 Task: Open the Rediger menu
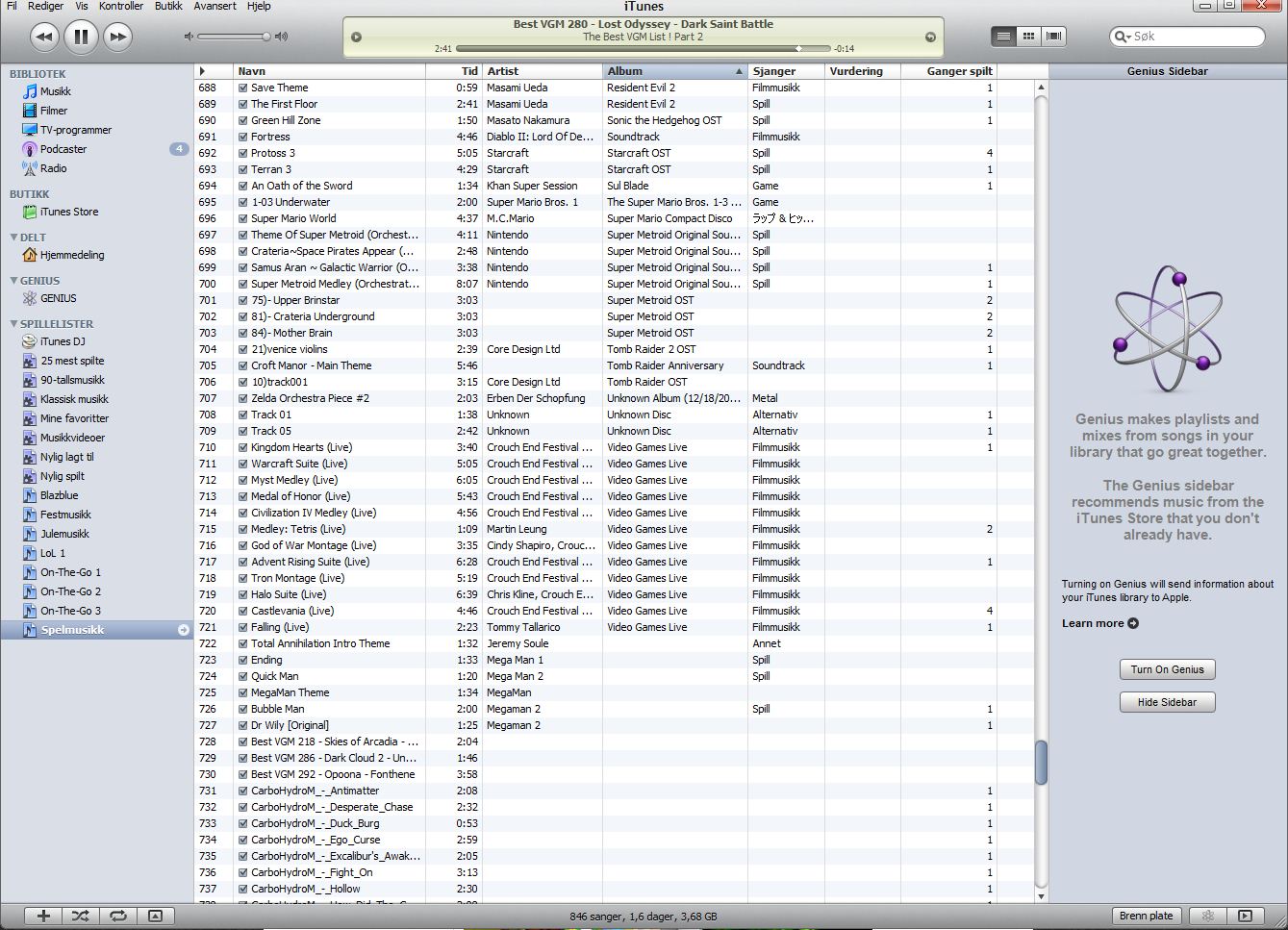tap(45, 6)
